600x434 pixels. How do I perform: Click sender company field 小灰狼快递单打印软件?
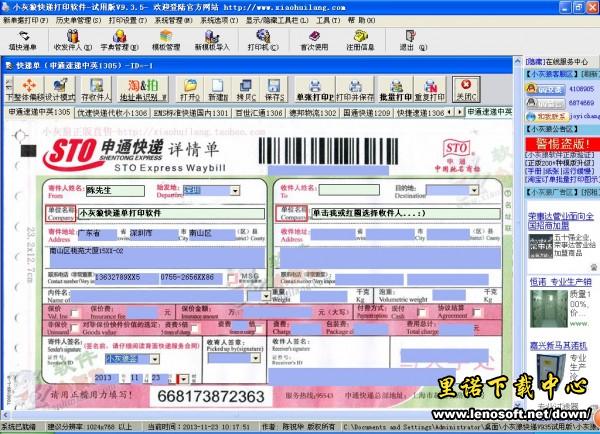(171, 213)
